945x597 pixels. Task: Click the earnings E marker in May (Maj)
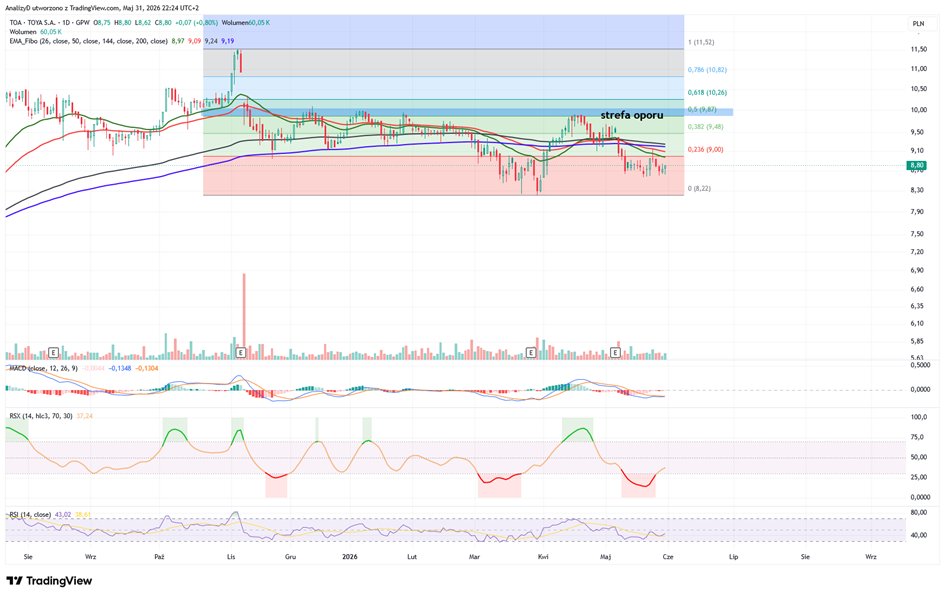tap(615, 352)
